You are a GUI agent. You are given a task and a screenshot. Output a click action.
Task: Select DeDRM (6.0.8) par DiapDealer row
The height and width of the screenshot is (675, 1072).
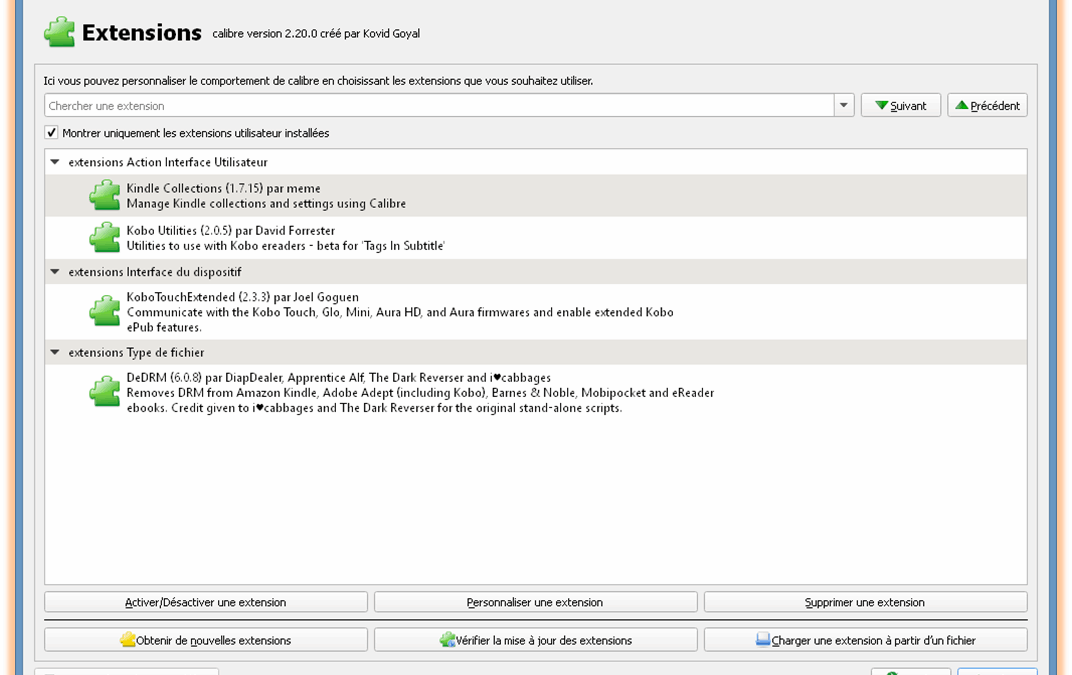pyautogui.click(x=536, y=393)
